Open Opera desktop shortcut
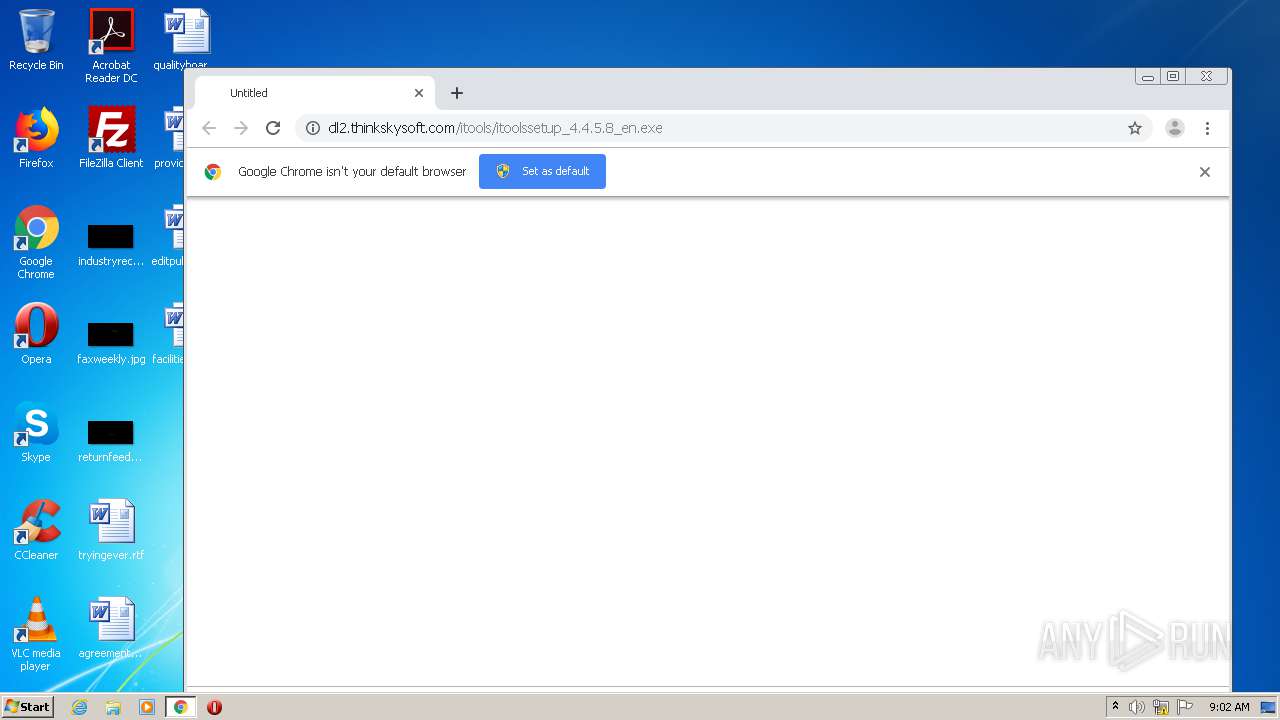Image resolution: width=1280 pixels, height=720 pixels. click(x=36, y=334)
